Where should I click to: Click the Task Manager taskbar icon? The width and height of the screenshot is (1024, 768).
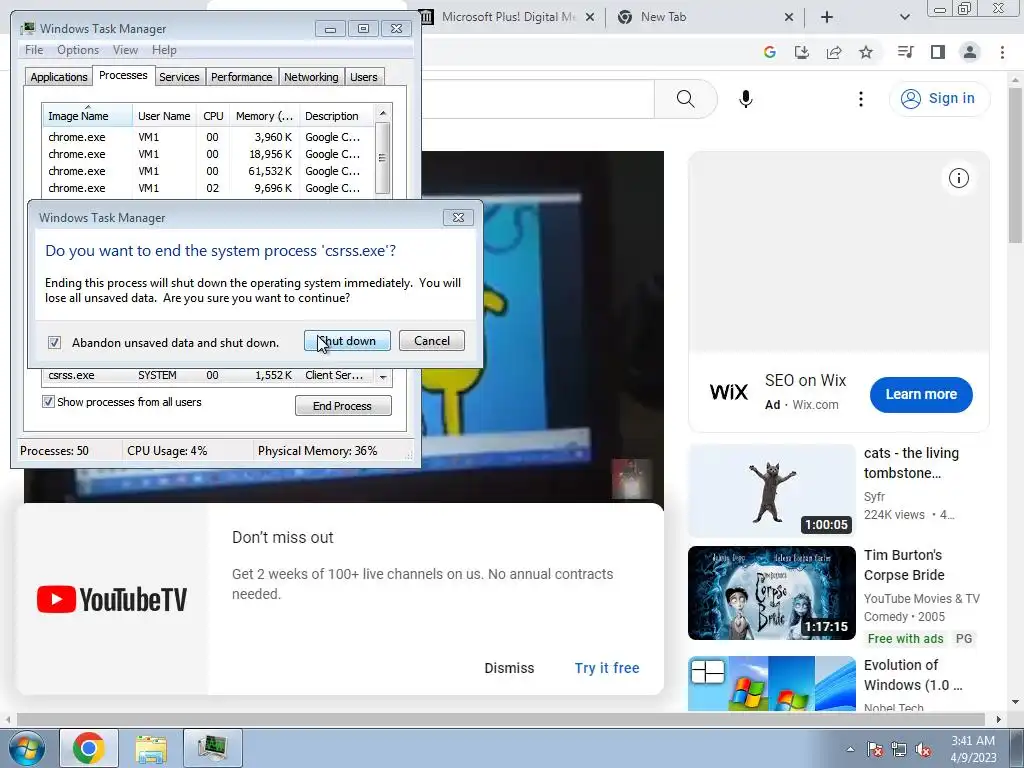click(x=213, y=748)
